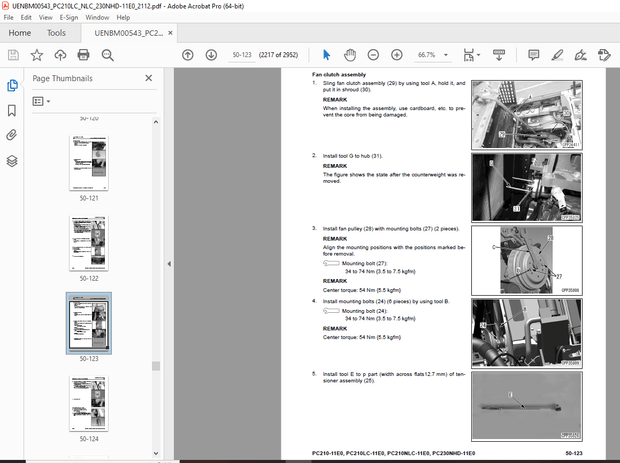Click thumbnails scrollbar down arrow
Viewport: 620px width, 463px height.
point(156,453)
